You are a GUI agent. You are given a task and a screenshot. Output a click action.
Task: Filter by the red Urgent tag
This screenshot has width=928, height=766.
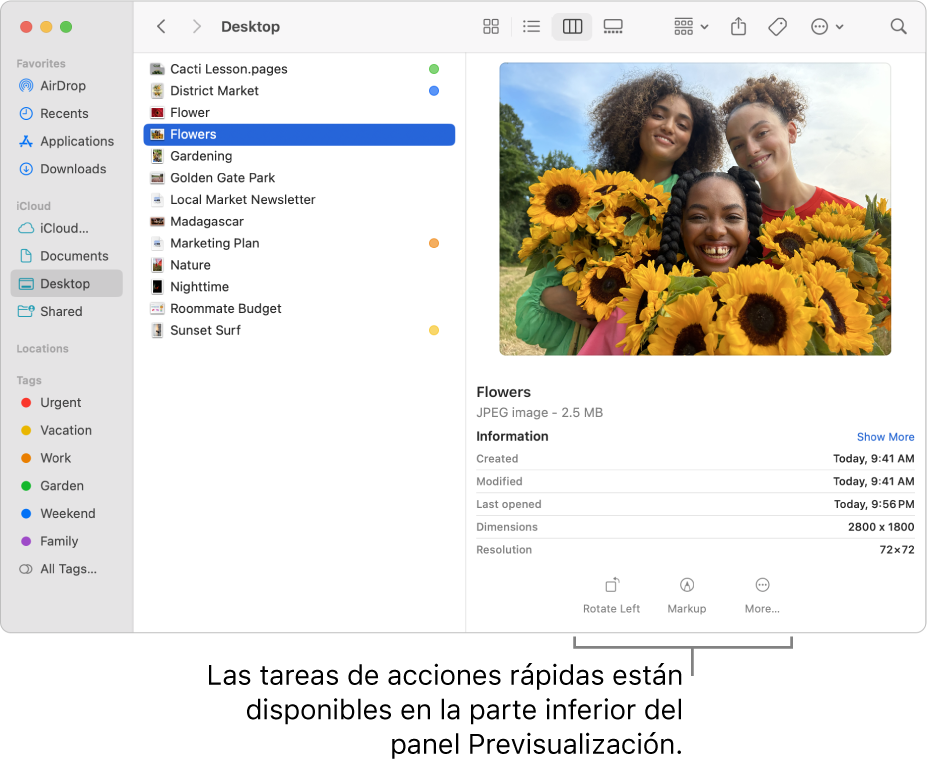[60, 403]
